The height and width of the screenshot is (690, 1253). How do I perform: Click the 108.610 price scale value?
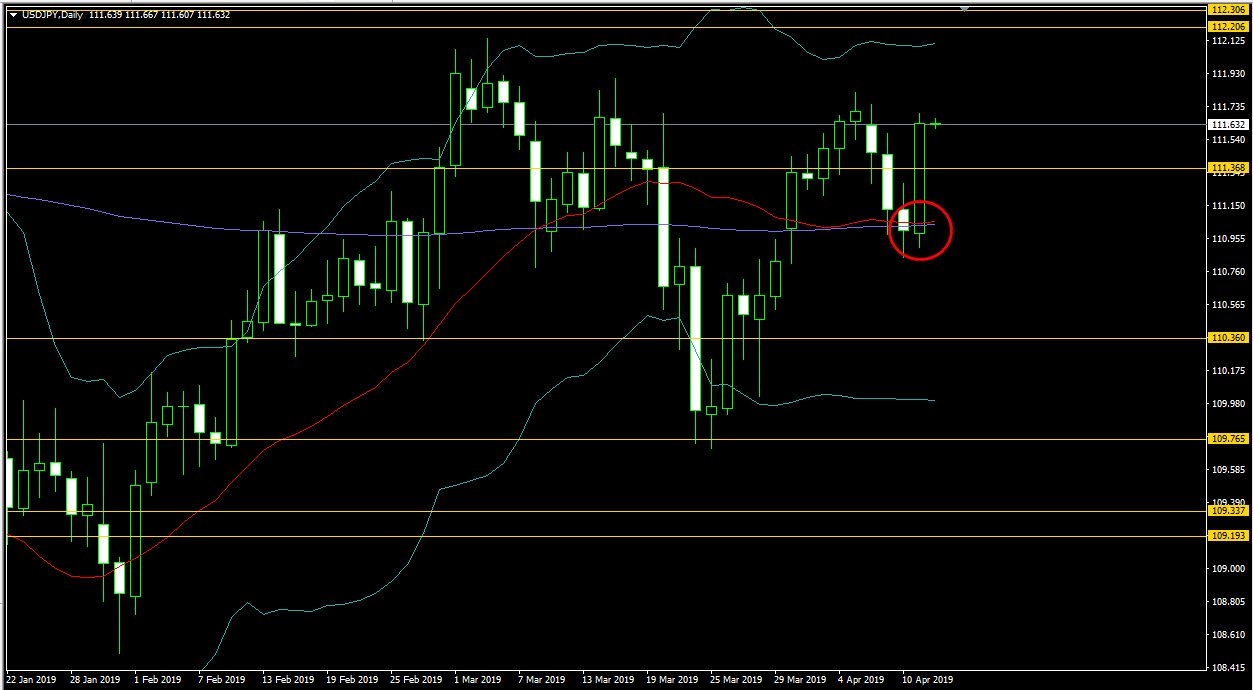click(1227, 635)
